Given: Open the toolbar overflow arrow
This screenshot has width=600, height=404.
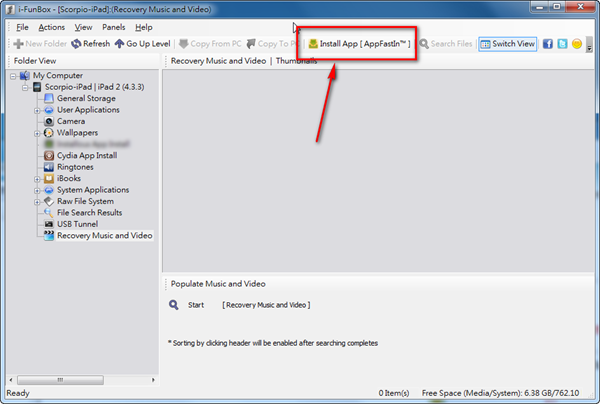Looking at the screenshot, I should (589, 47).
